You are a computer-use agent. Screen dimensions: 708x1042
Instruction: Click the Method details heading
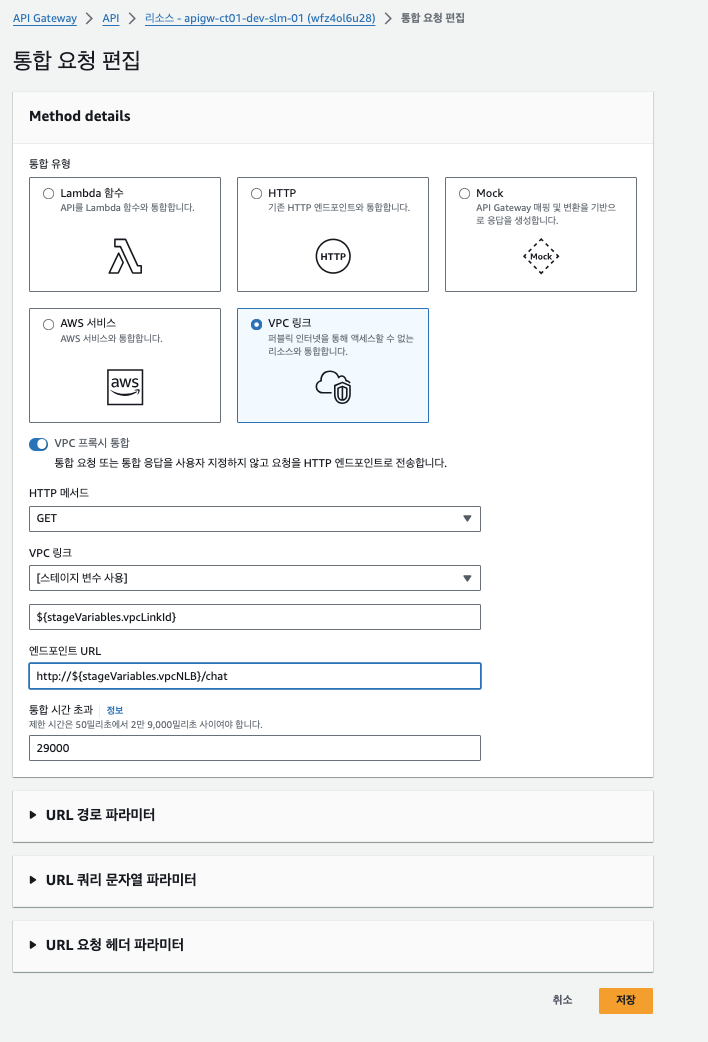80,116
